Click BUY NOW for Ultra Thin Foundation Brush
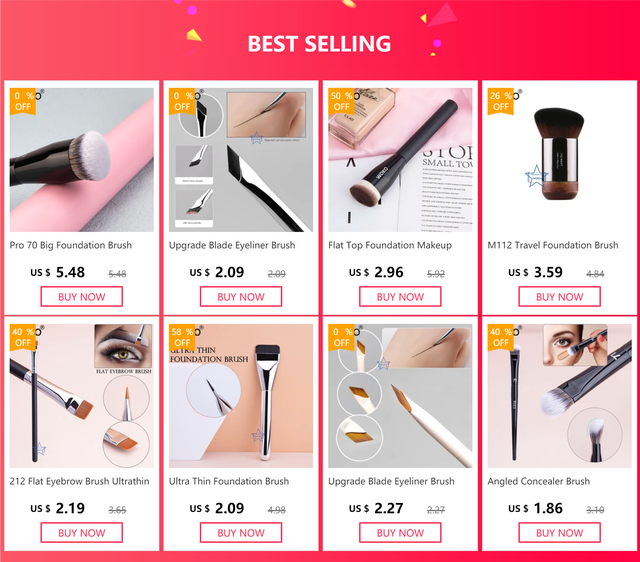The width and height of the screenshot is (640, 562). pyautogui.click(x=241, y=533)
